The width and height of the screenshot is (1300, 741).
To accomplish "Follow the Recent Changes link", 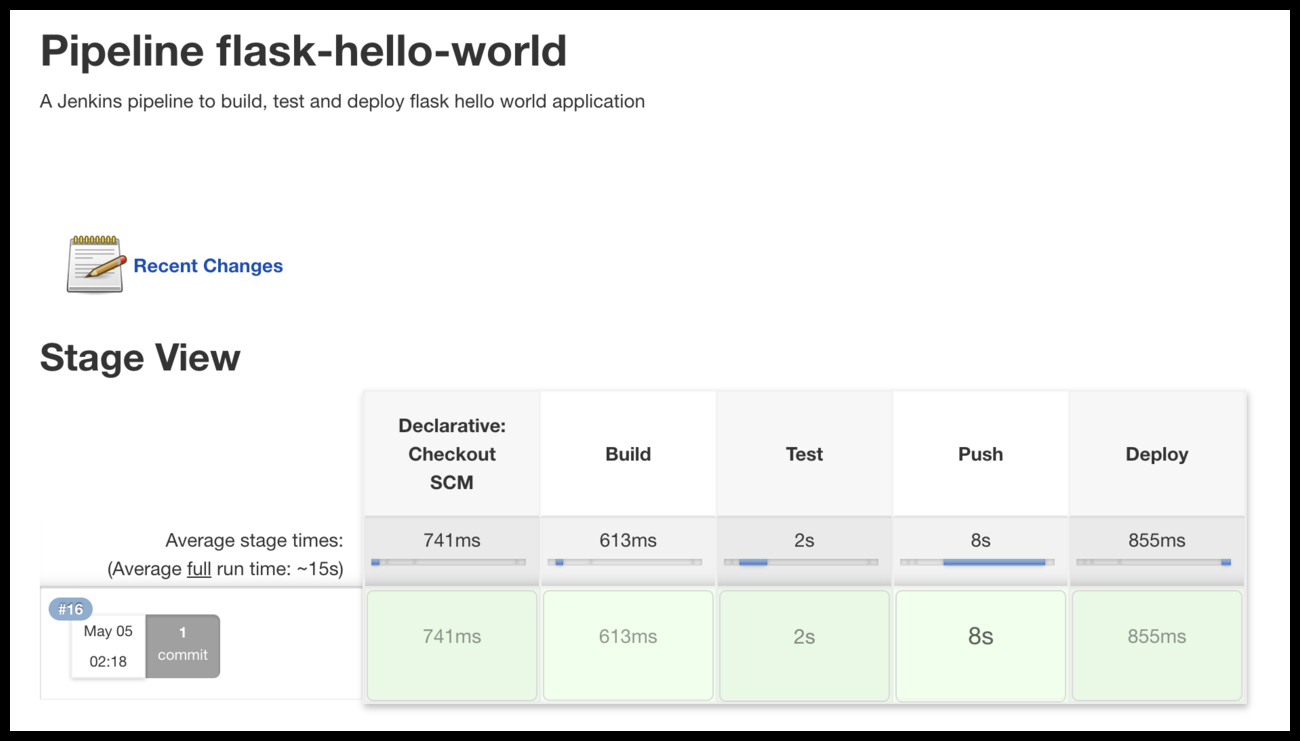I will point(208,266).
